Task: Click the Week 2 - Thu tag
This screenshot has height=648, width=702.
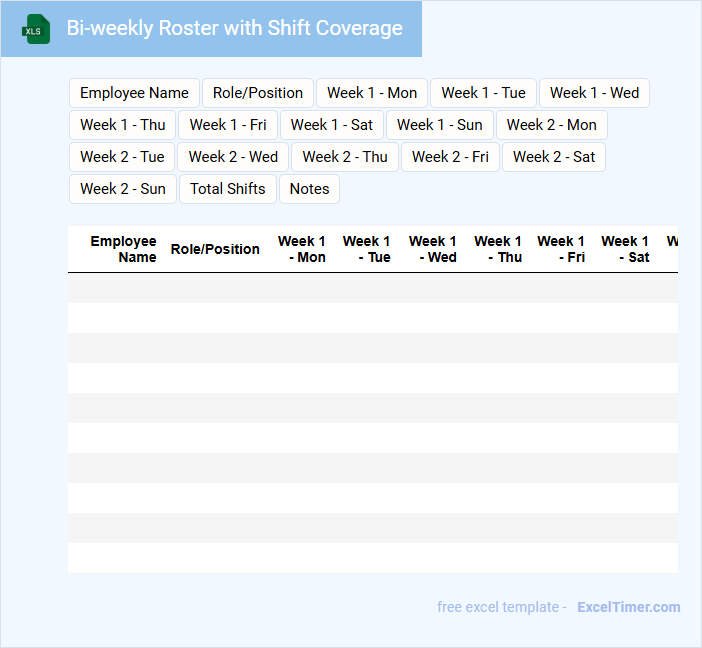Action: pos(345,157)
